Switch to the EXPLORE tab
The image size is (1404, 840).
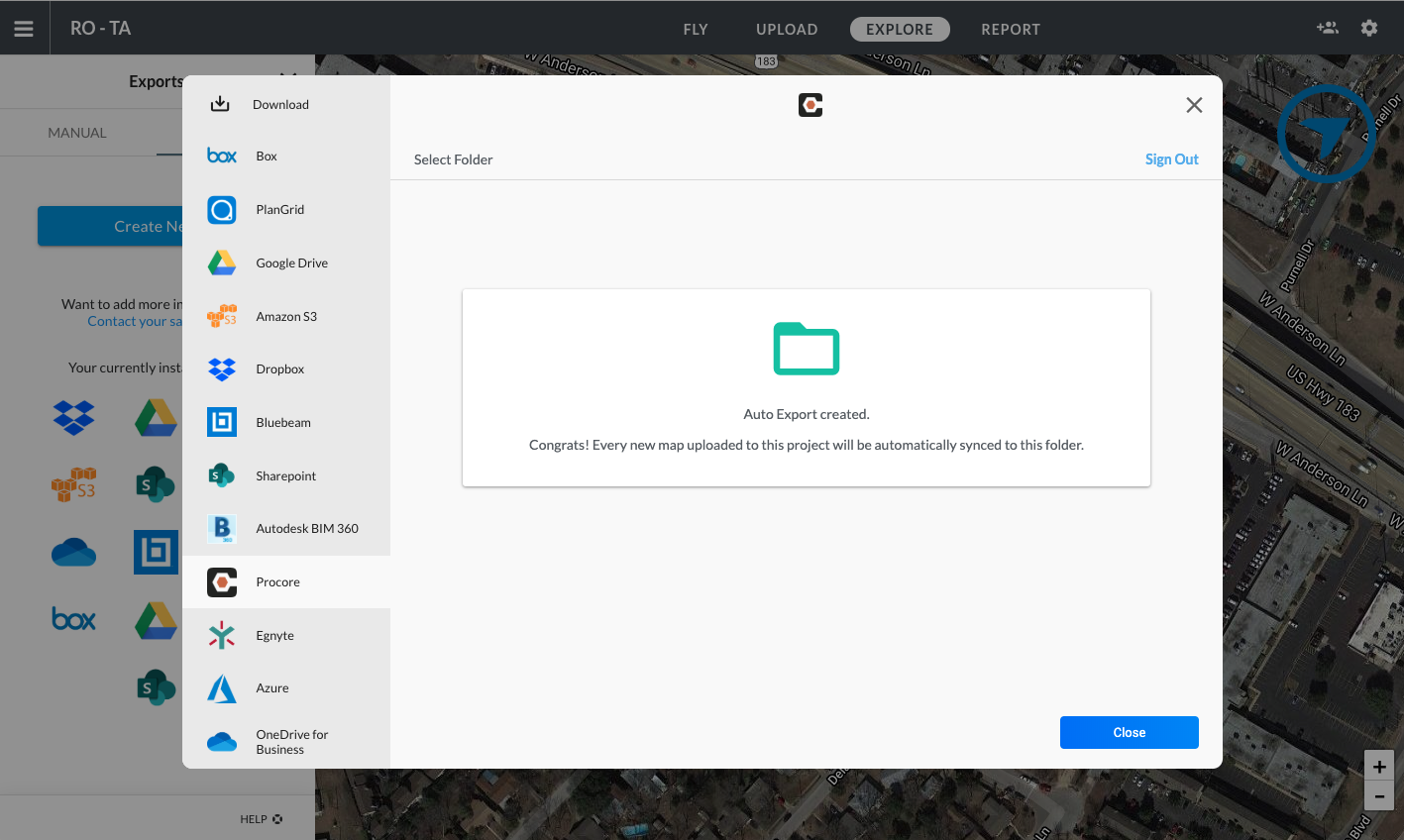[x=900, y=30]
